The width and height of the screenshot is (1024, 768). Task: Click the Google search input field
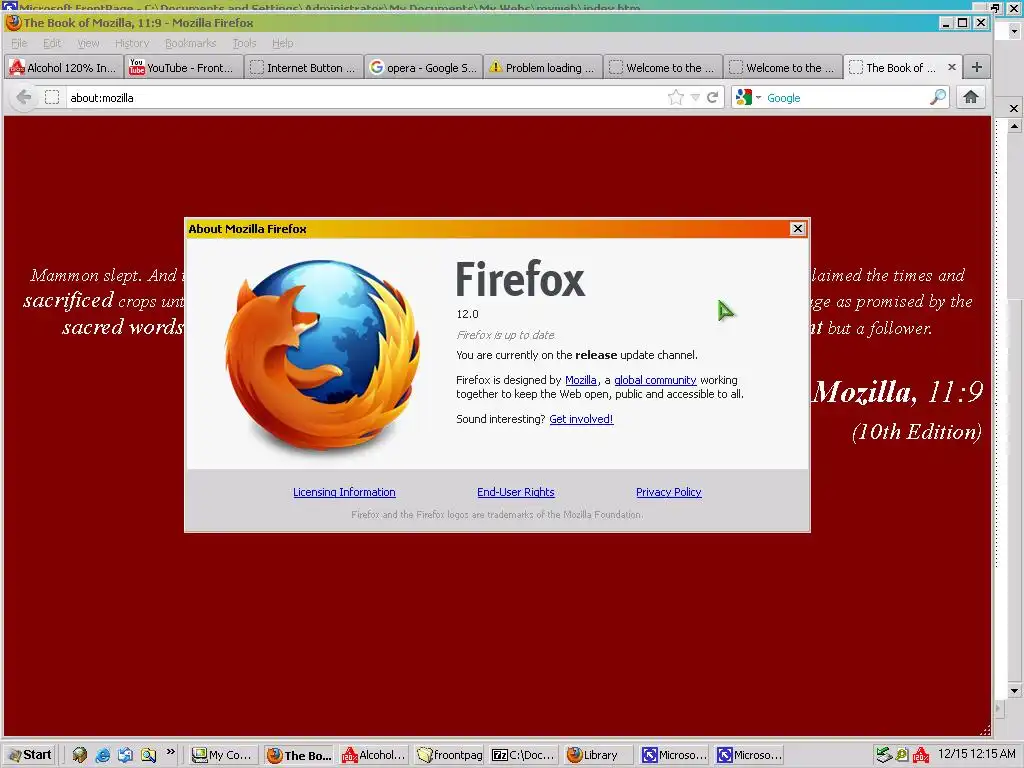846,98
